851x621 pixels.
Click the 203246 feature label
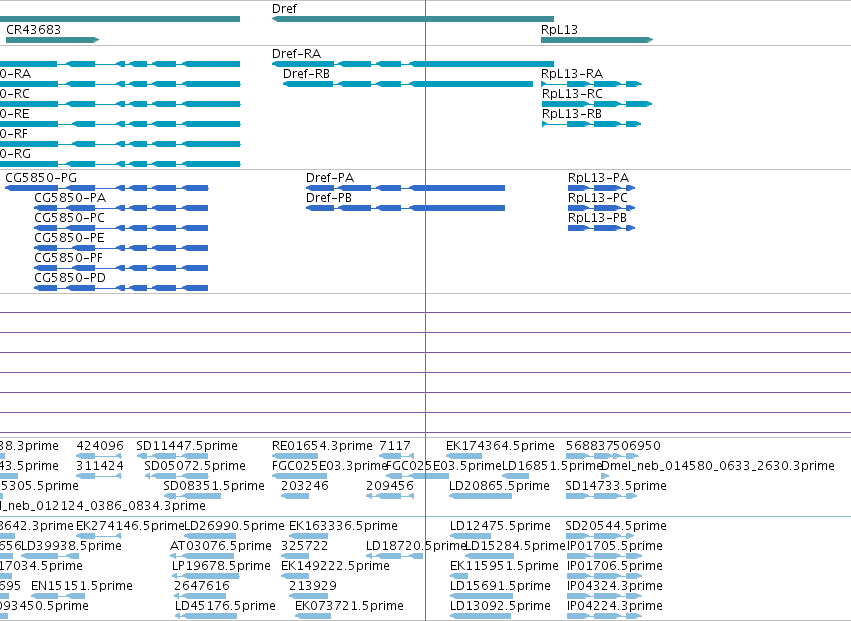point(305,486)
